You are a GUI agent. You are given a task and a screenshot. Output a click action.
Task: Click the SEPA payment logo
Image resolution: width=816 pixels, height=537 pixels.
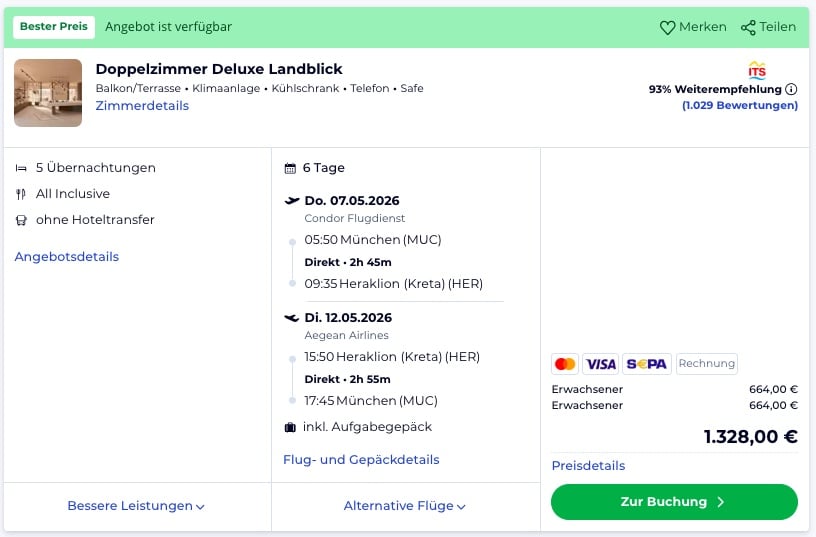click(x=647, y=364)
